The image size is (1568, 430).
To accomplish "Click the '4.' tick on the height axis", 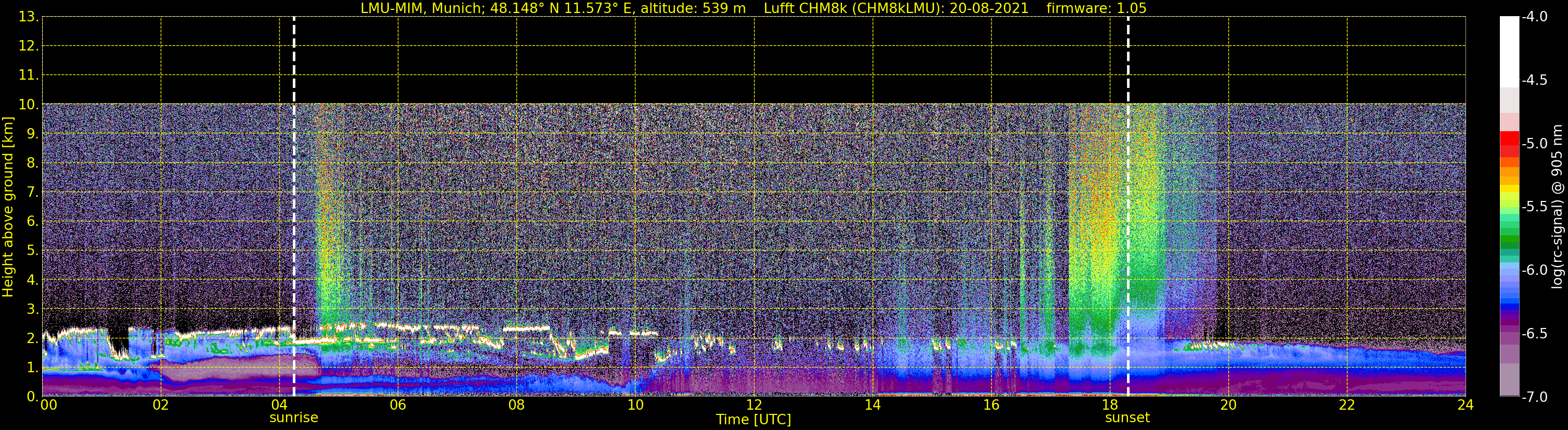I will tap(32, 280).
